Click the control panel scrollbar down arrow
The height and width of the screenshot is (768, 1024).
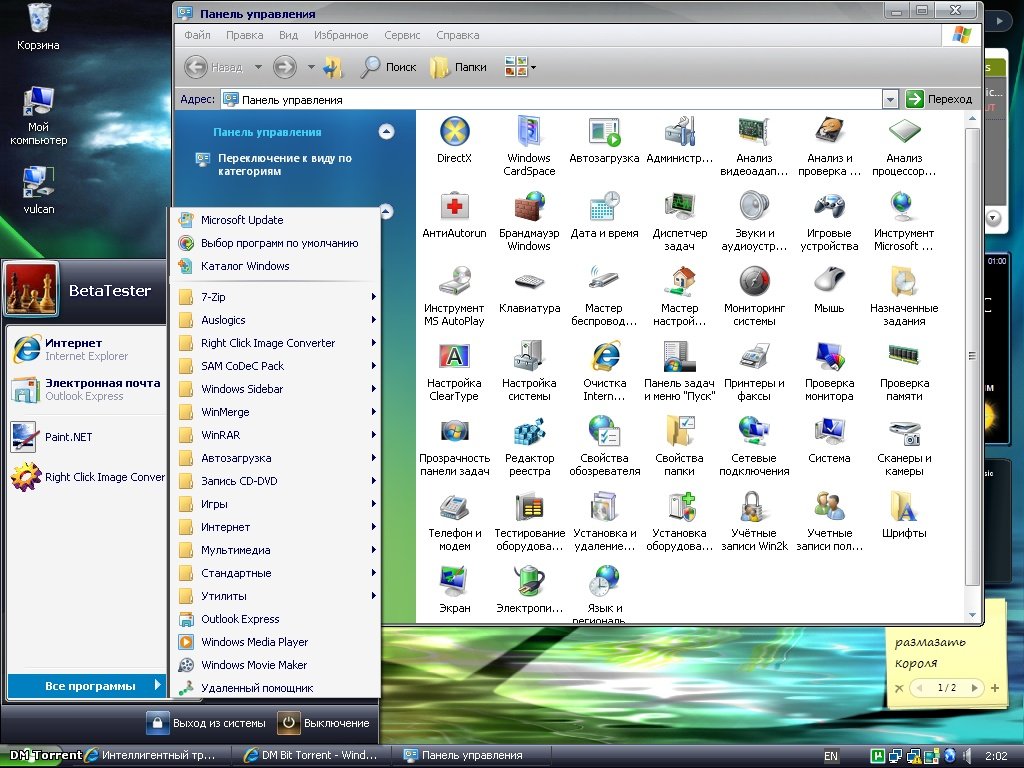coord(972,615)
